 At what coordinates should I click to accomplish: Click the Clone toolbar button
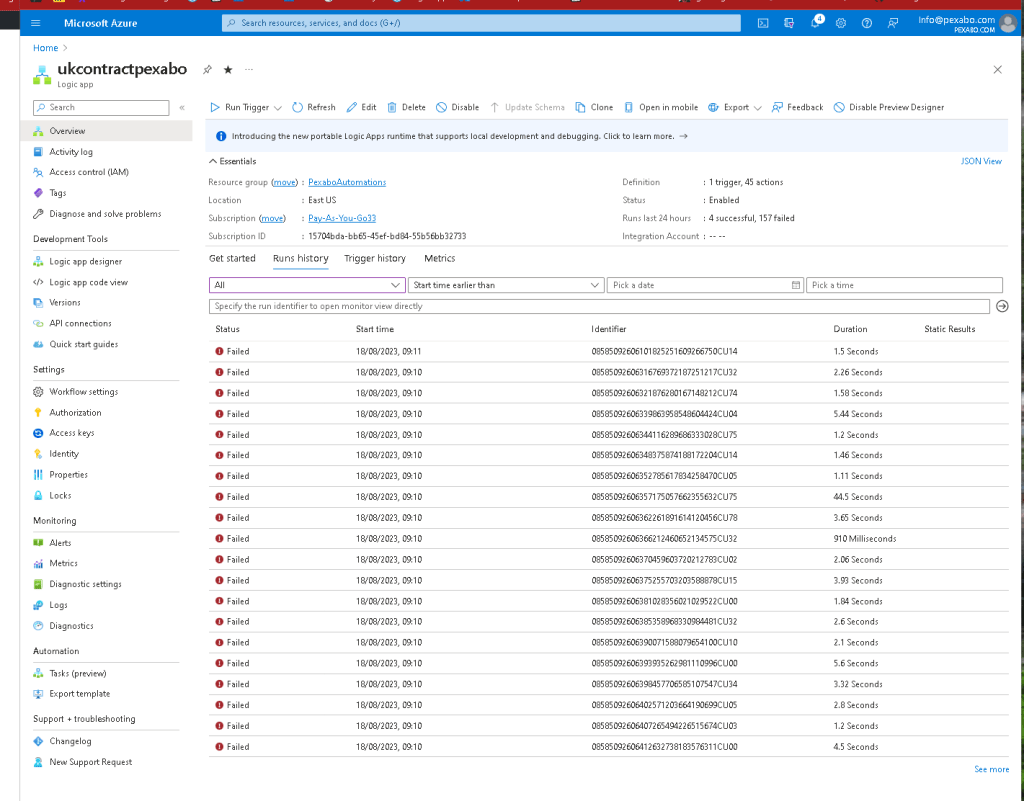click(594, 107)
